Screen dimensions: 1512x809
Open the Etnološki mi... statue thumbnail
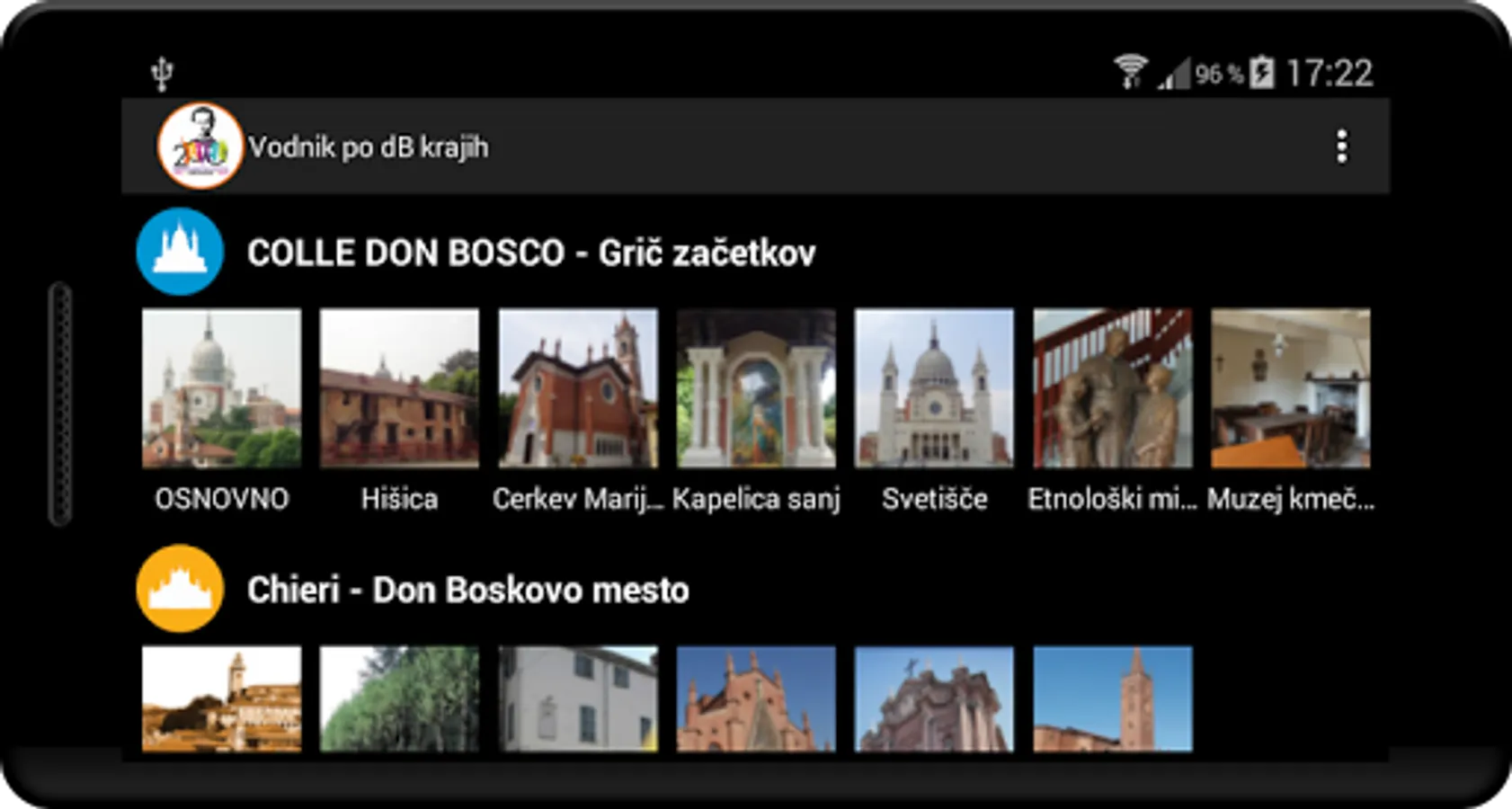(x=1113, y=388)
